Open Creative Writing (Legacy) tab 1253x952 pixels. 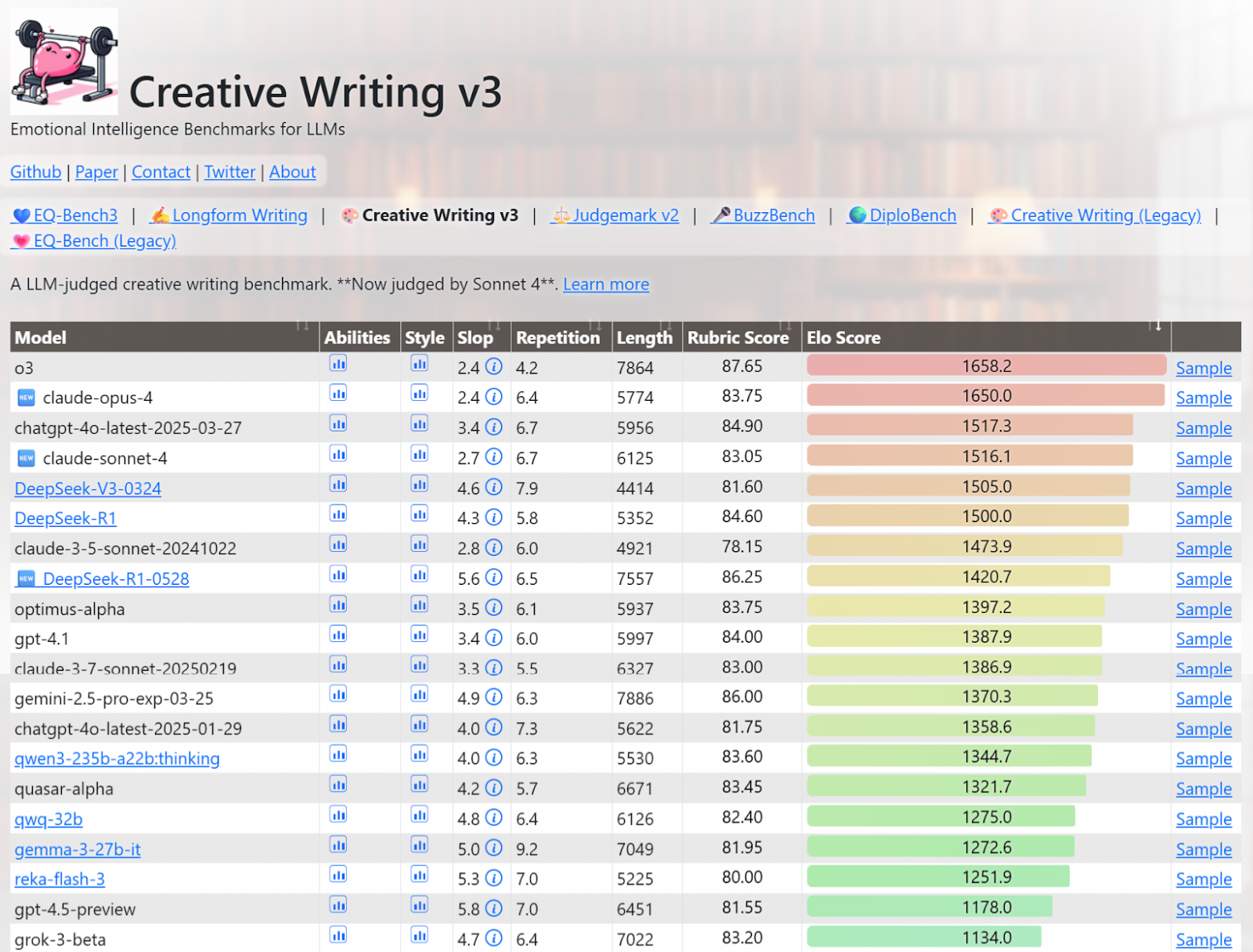pos(1096,215)
